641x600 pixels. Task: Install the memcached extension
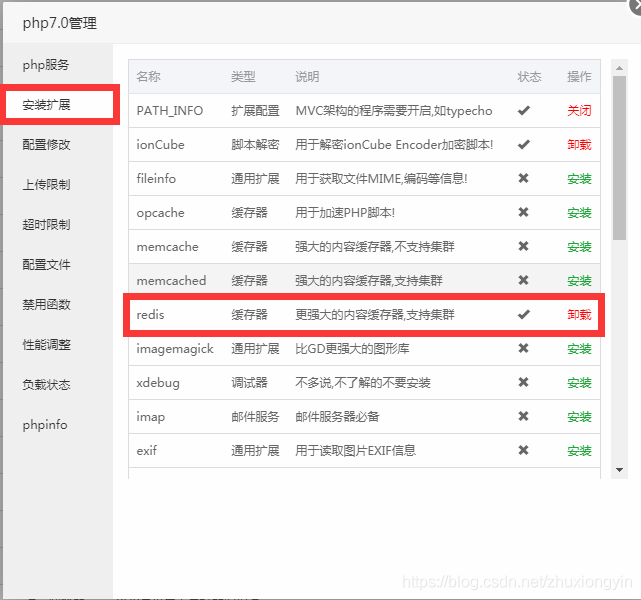pos(579,281)
